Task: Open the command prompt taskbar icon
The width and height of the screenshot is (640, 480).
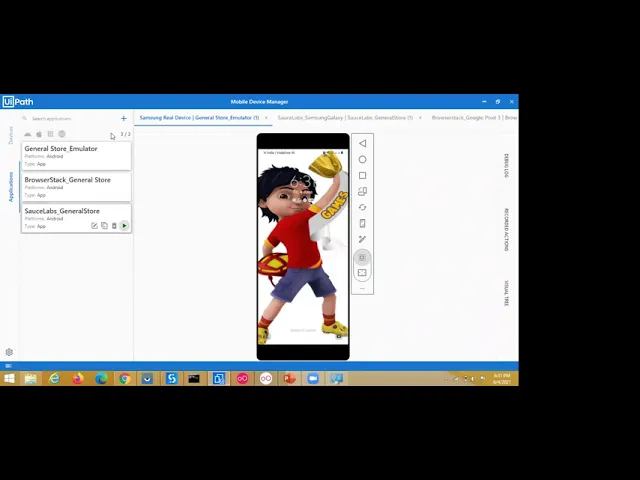Action: (x=194, y=378)
